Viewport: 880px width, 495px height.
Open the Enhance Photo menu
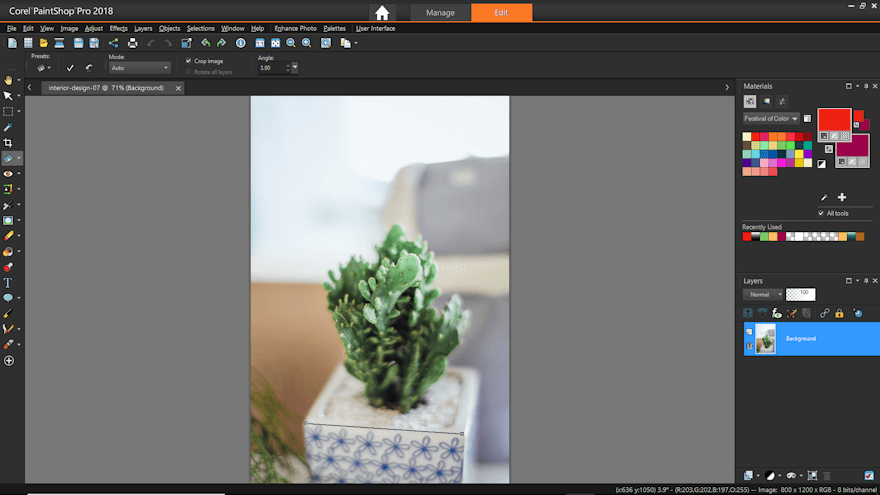point(295,28)
